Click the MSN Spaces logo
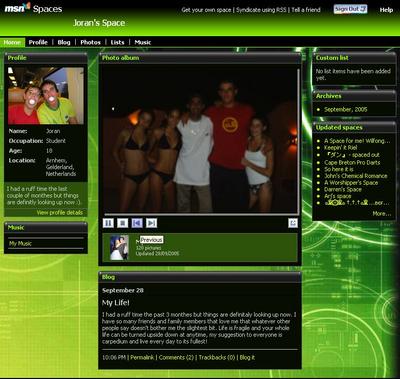400x379 pixels. (33, 8)
